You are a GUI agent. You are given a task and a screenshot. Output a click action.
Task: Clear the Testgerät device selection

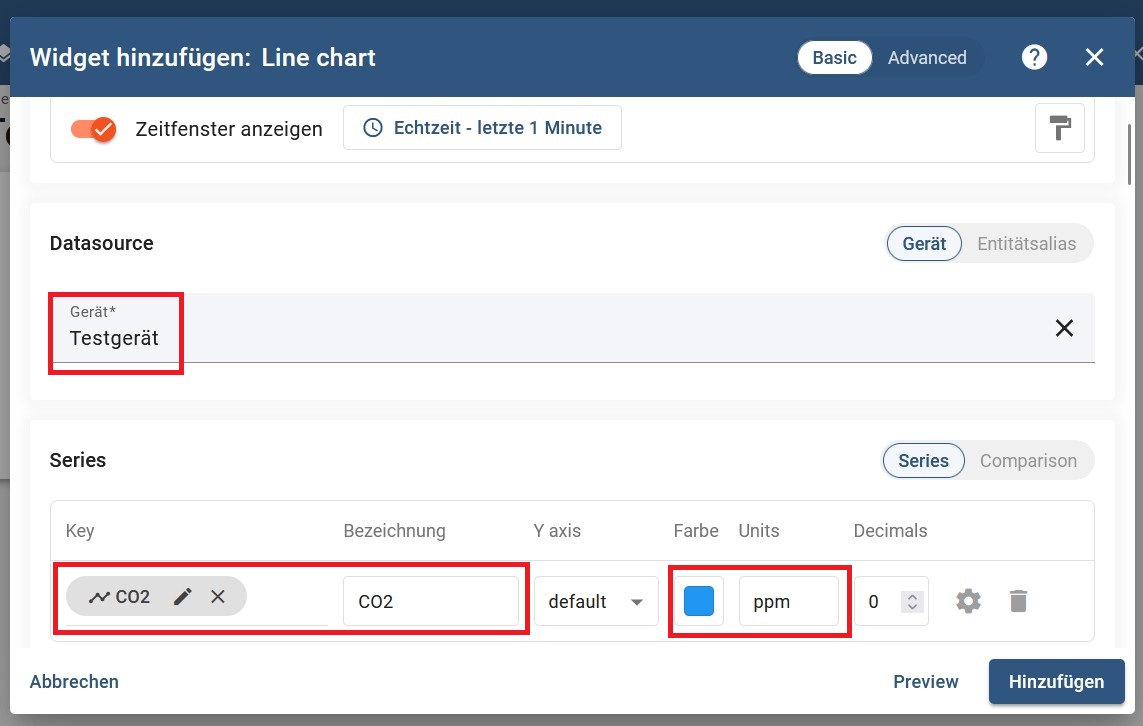(1064, 328)
